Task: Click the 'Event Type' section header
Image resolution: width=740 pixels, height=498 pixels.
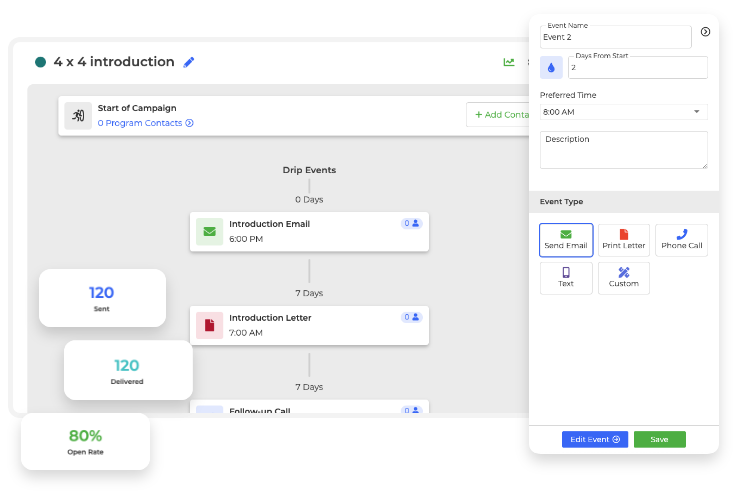Action: pos(561,202)
